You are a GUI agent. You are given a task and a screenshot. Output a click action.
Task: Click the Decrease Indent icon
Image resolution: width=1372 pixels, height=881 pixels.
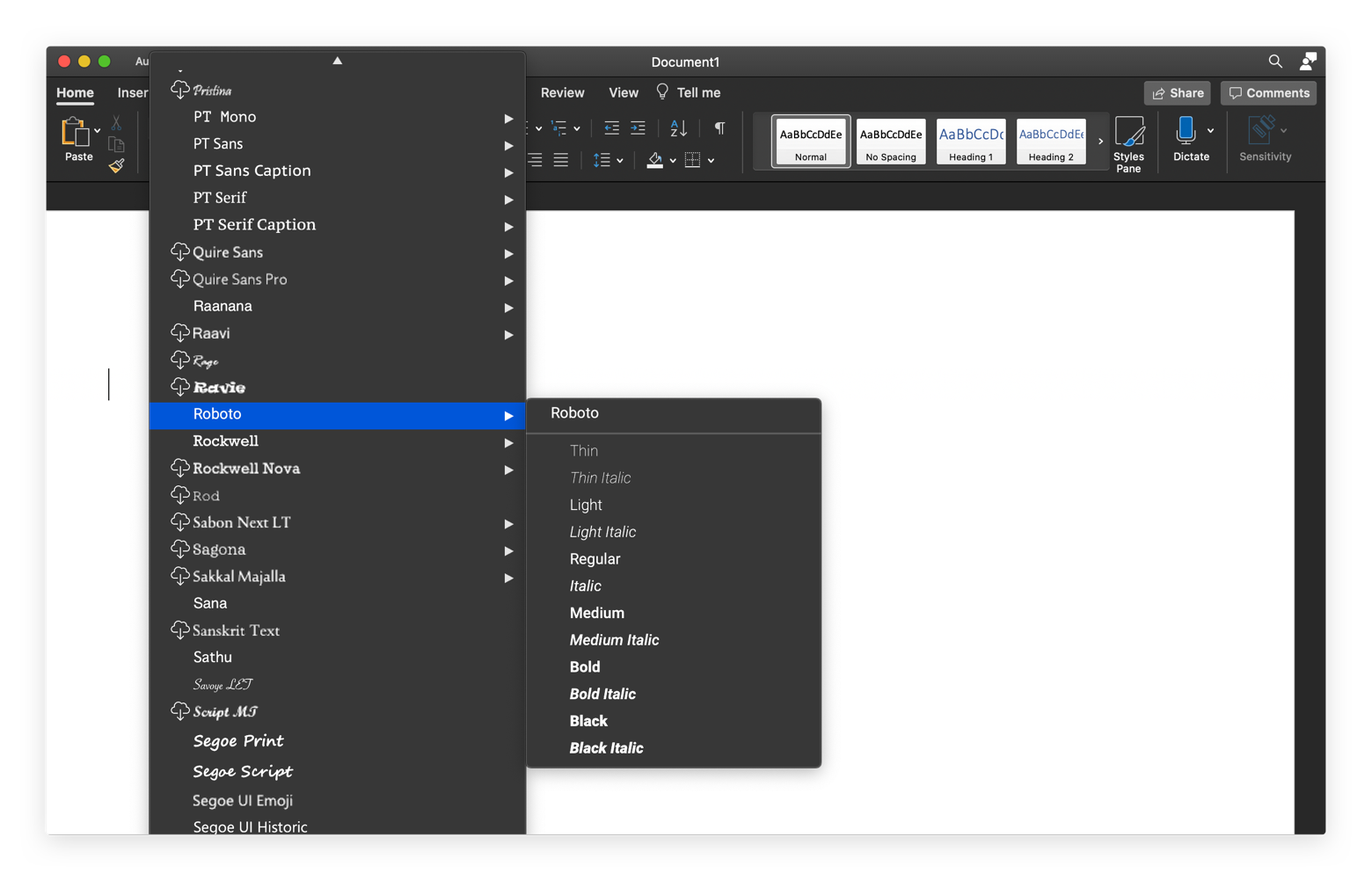point(612,128)
